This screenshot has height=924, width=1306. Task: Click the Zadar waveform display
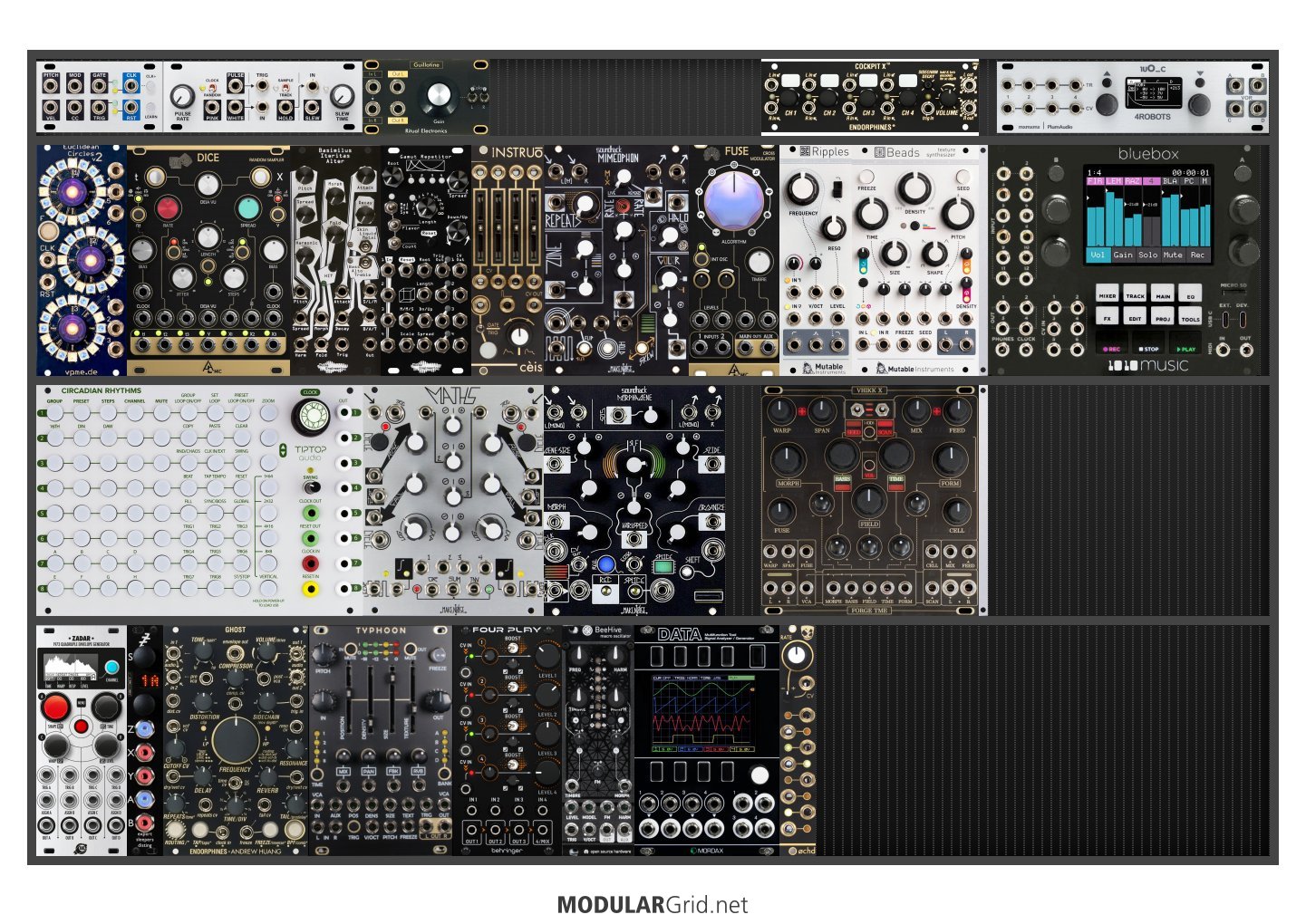coord(73,669)
